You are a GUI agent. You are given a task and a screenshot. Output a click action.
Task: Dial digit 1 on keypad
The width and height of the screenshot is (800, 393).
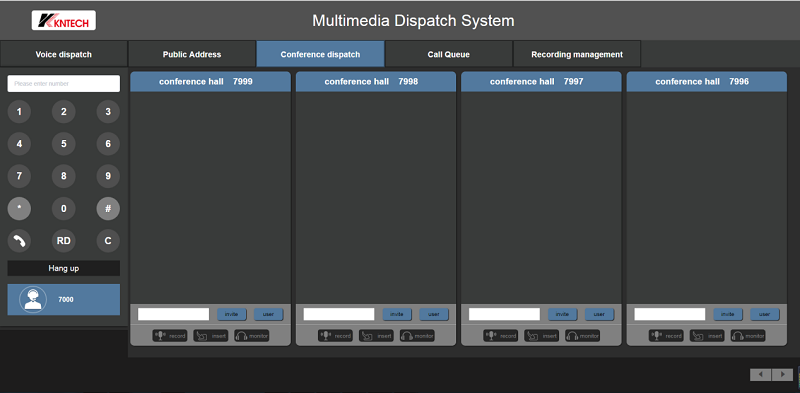coord(19,112)
